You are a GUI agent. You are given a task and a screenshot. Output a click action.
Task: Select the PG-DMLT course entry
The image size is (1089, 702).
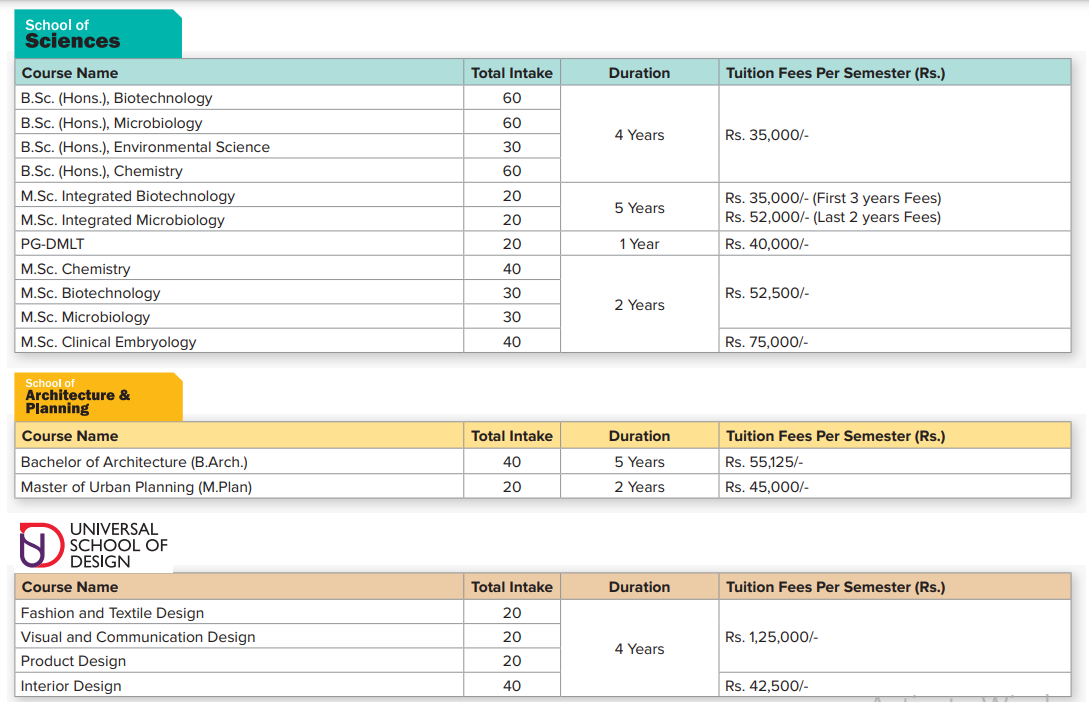(x=53, y=244)
